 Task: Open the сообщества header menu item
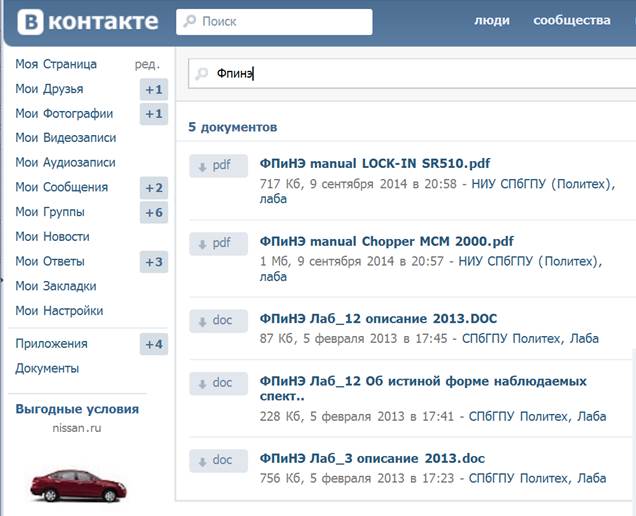click(572, 20)
